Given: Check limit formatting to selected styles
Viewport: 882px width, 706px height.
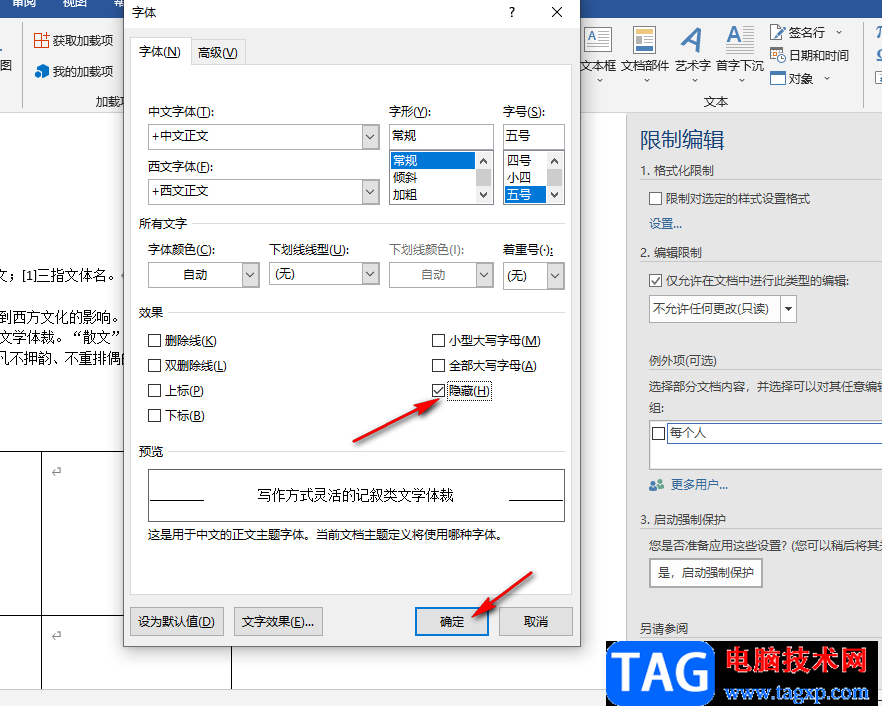Looking at the screenshot, I should click(x=655, y=199).
